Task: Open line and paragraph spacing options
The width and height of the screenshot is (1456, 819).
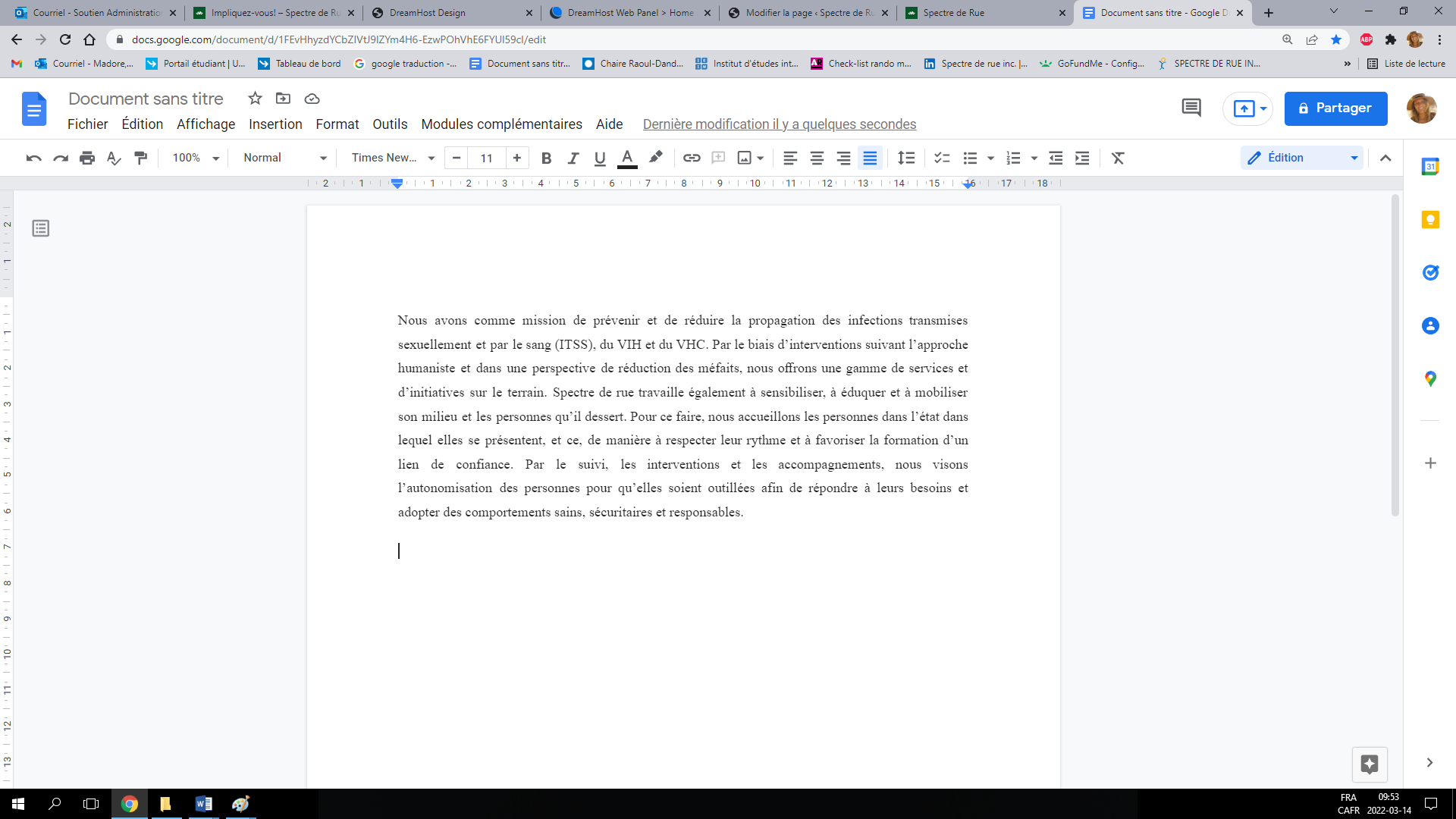Action: tap(906, 158)
